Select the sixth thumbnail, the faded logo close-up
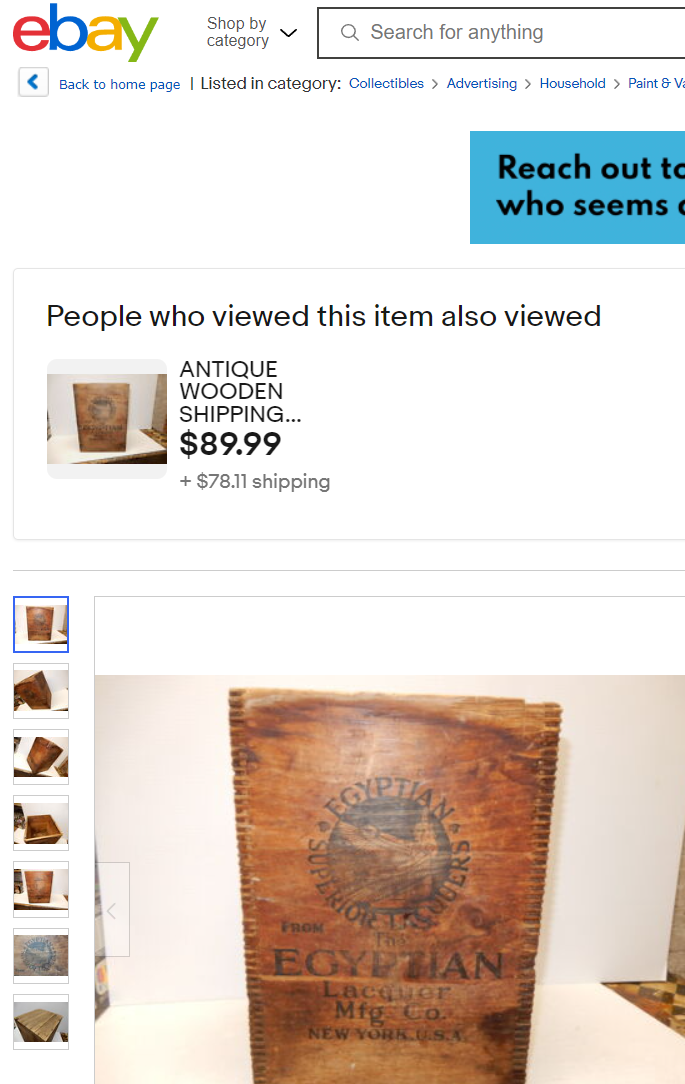685x1084 pixels. click(x=41, y=956)
